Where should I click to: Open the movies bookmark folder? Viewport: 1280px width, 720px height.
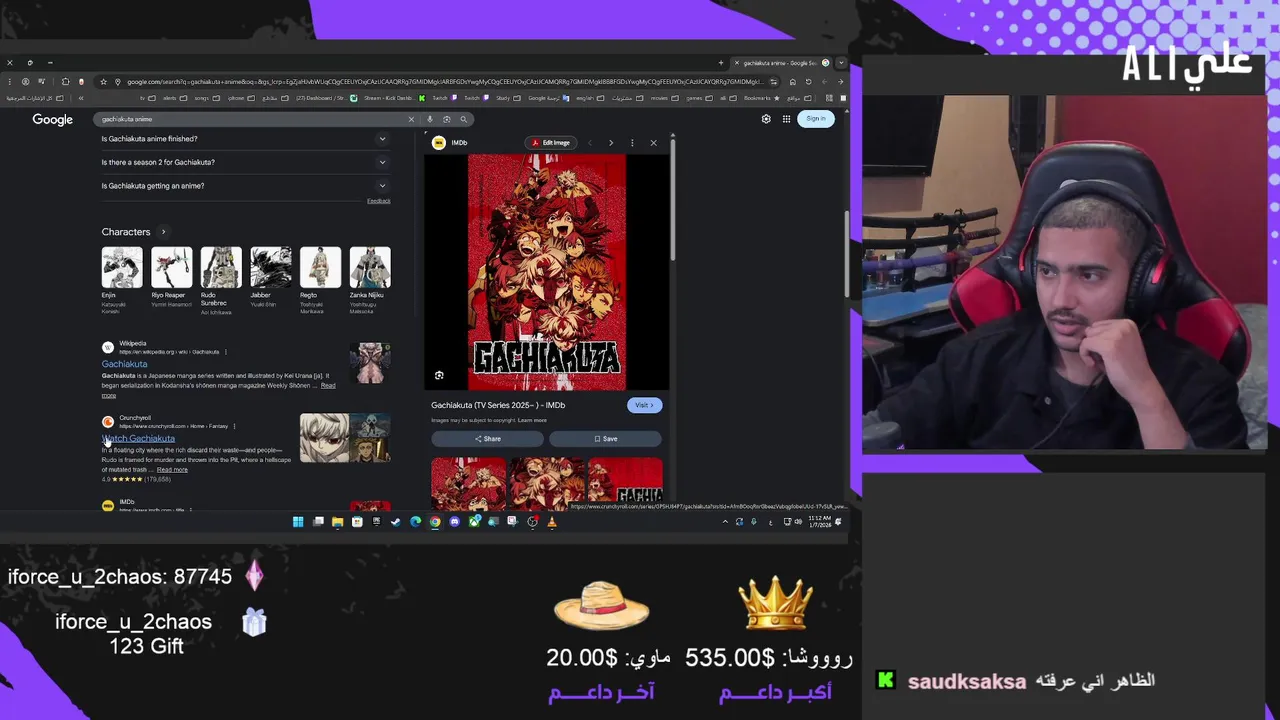click(x=665, y=98)
